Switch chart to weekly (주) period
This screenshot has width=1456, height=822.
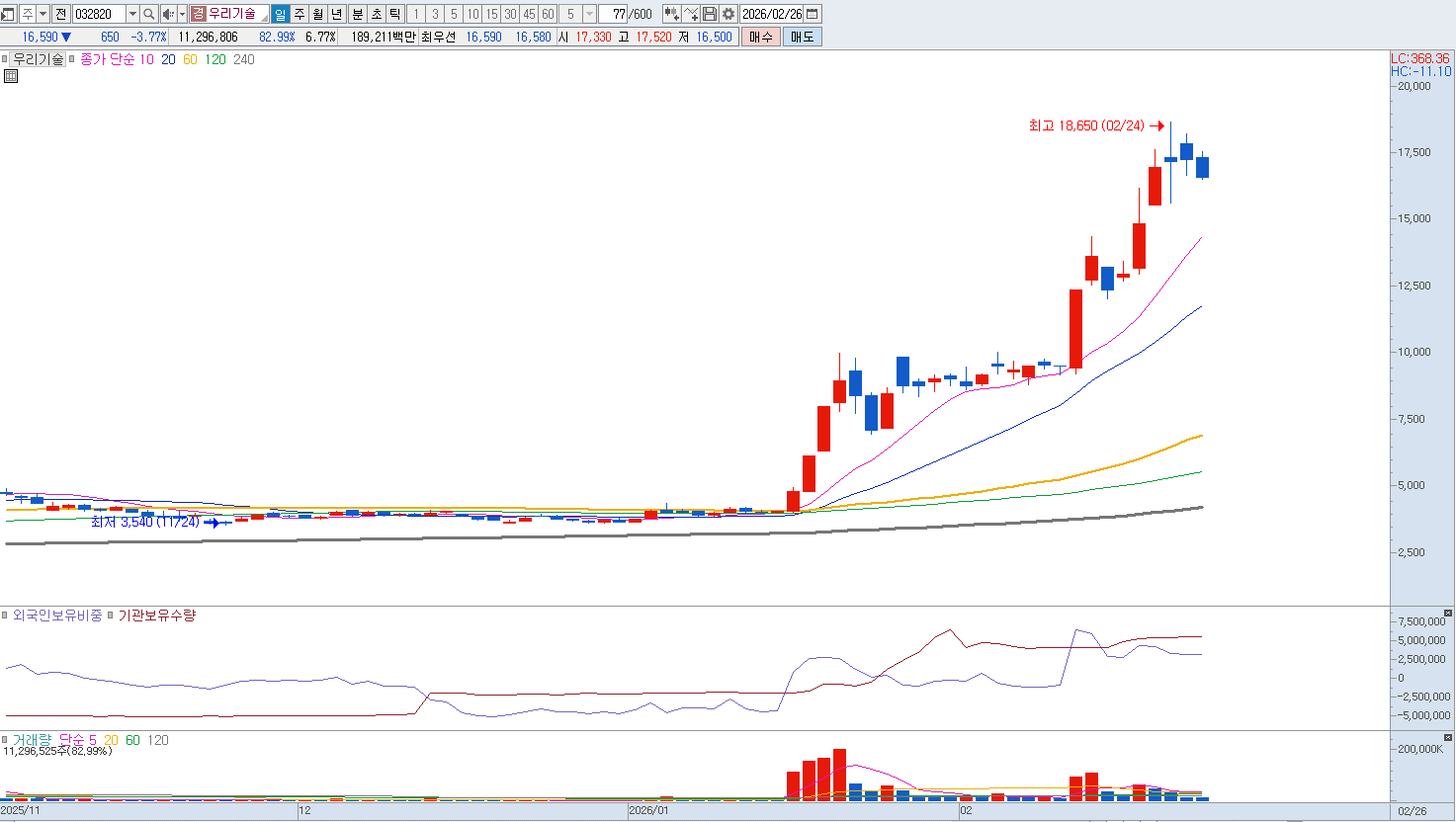(300, 14)
